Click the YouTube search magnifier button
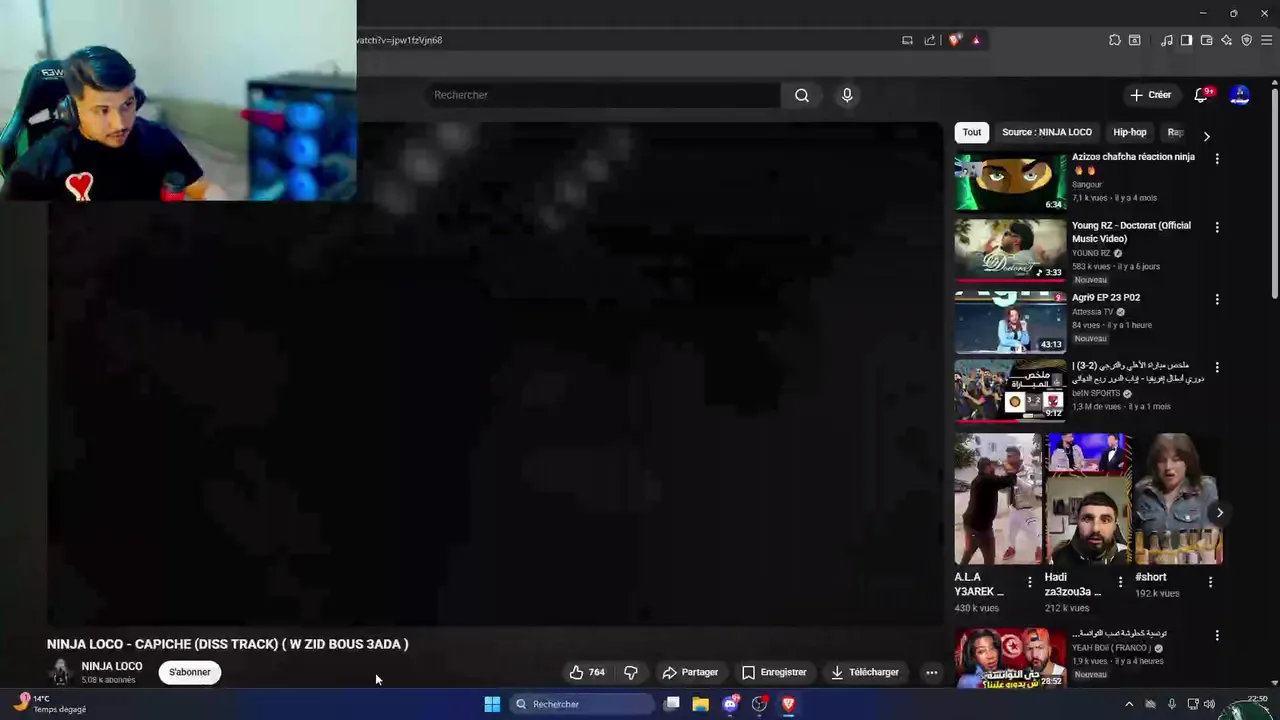 (802, 95)
